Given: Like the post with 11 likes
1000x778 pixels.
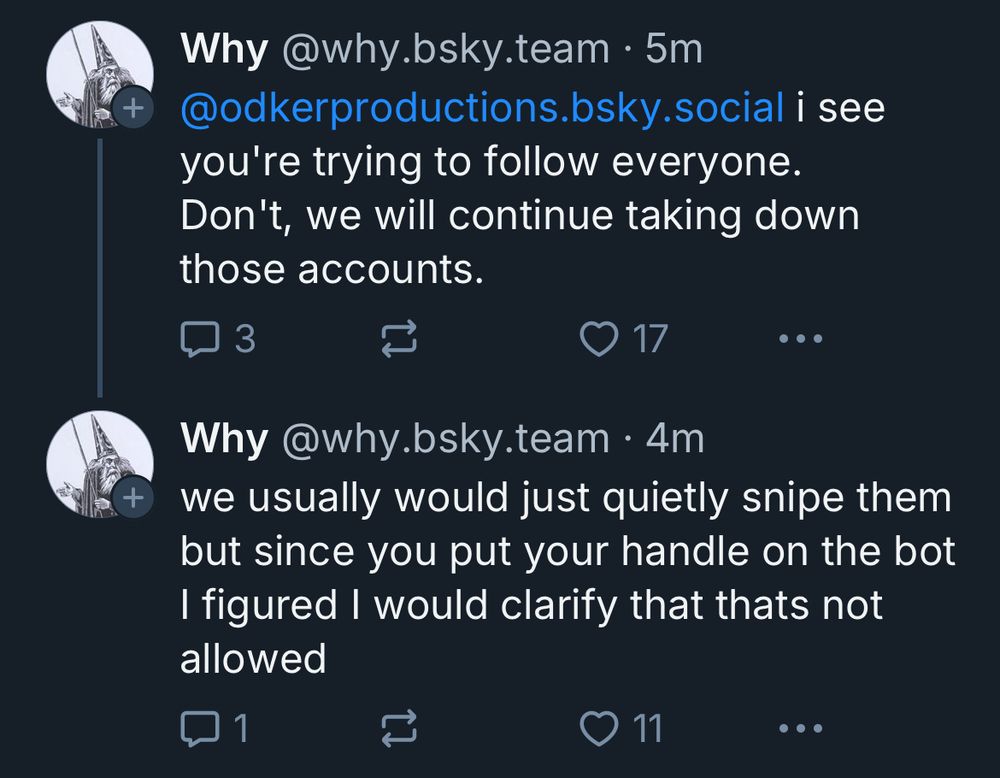Looking at the screenshot, I should pyautogui.click(x=600, y=729).
